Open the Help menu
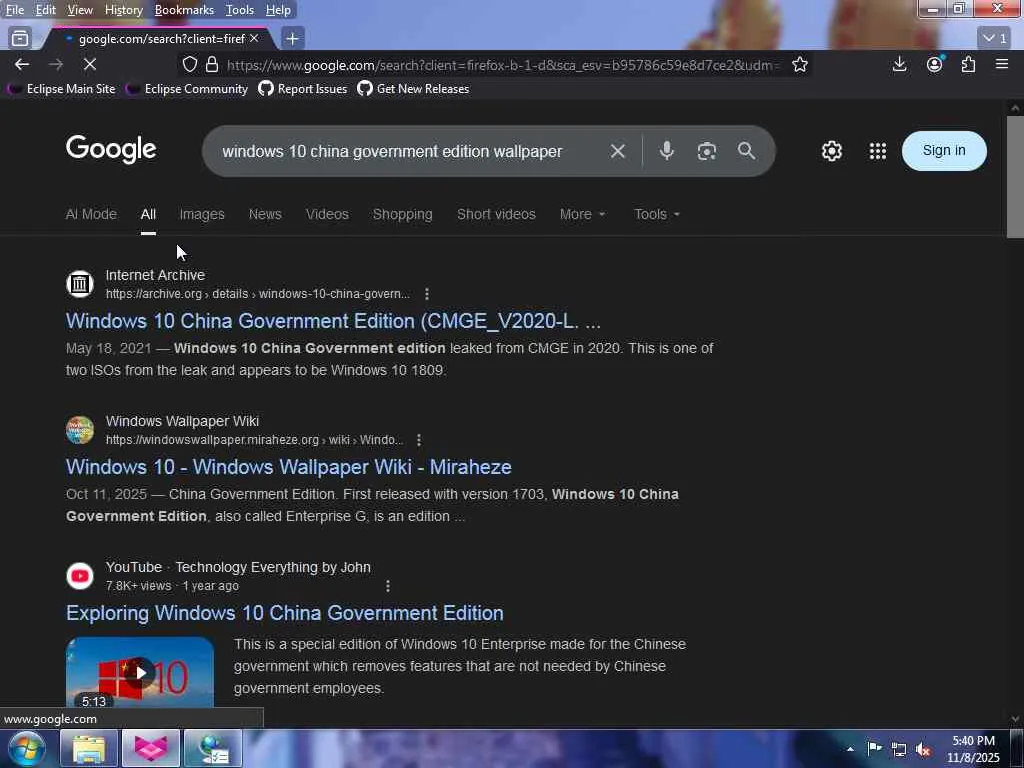Screen dimensions: 1024x768 [x=278, y=10]
